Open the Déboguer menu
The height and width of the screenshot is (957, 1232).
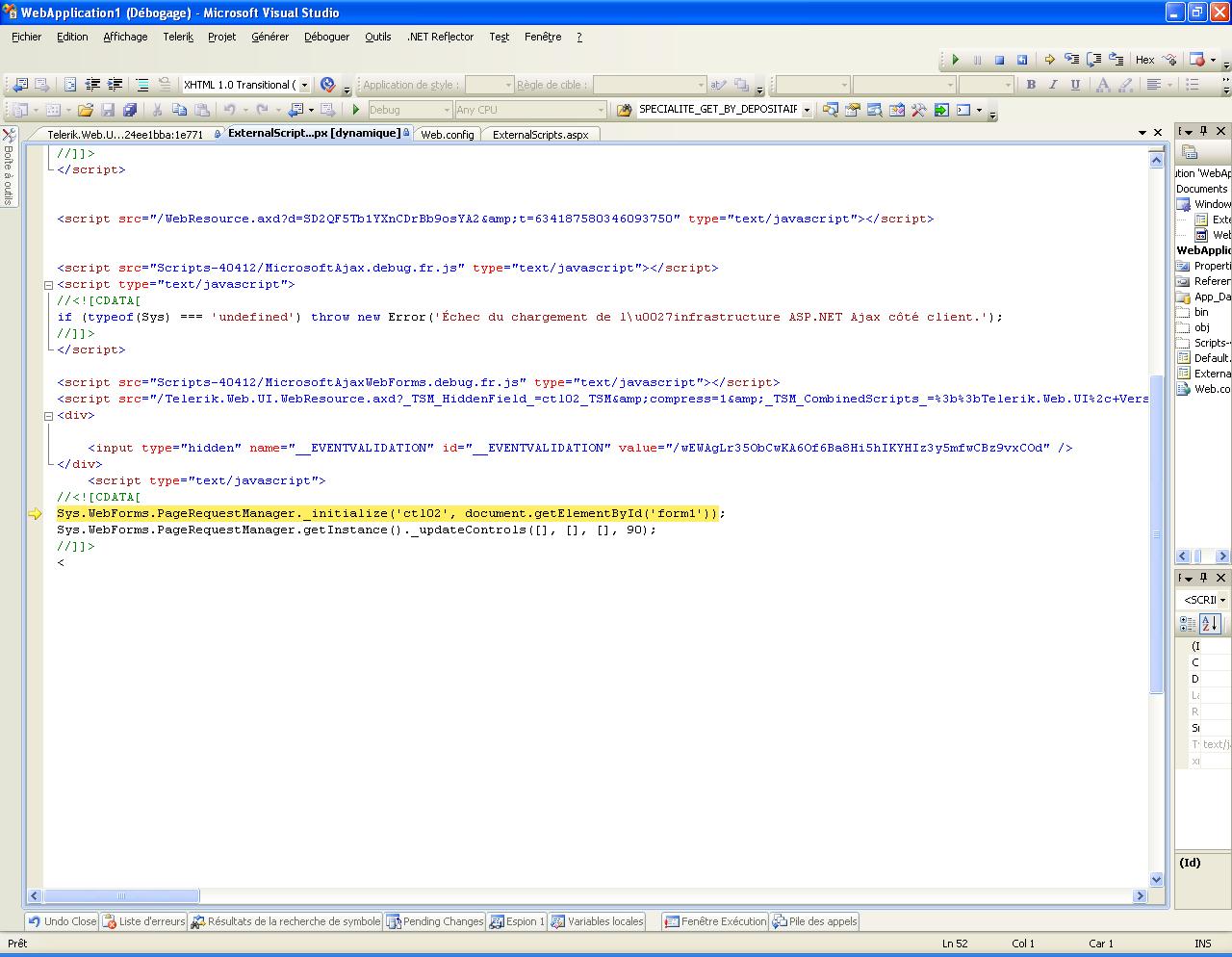tap(327, 37)
